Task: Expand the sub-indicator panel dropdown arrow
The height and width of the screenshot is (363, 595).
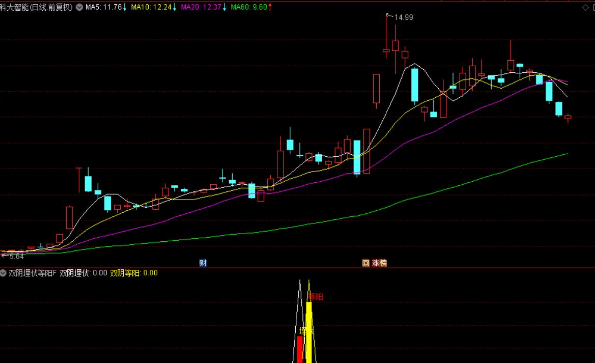Action: click(x=3, y=272)
